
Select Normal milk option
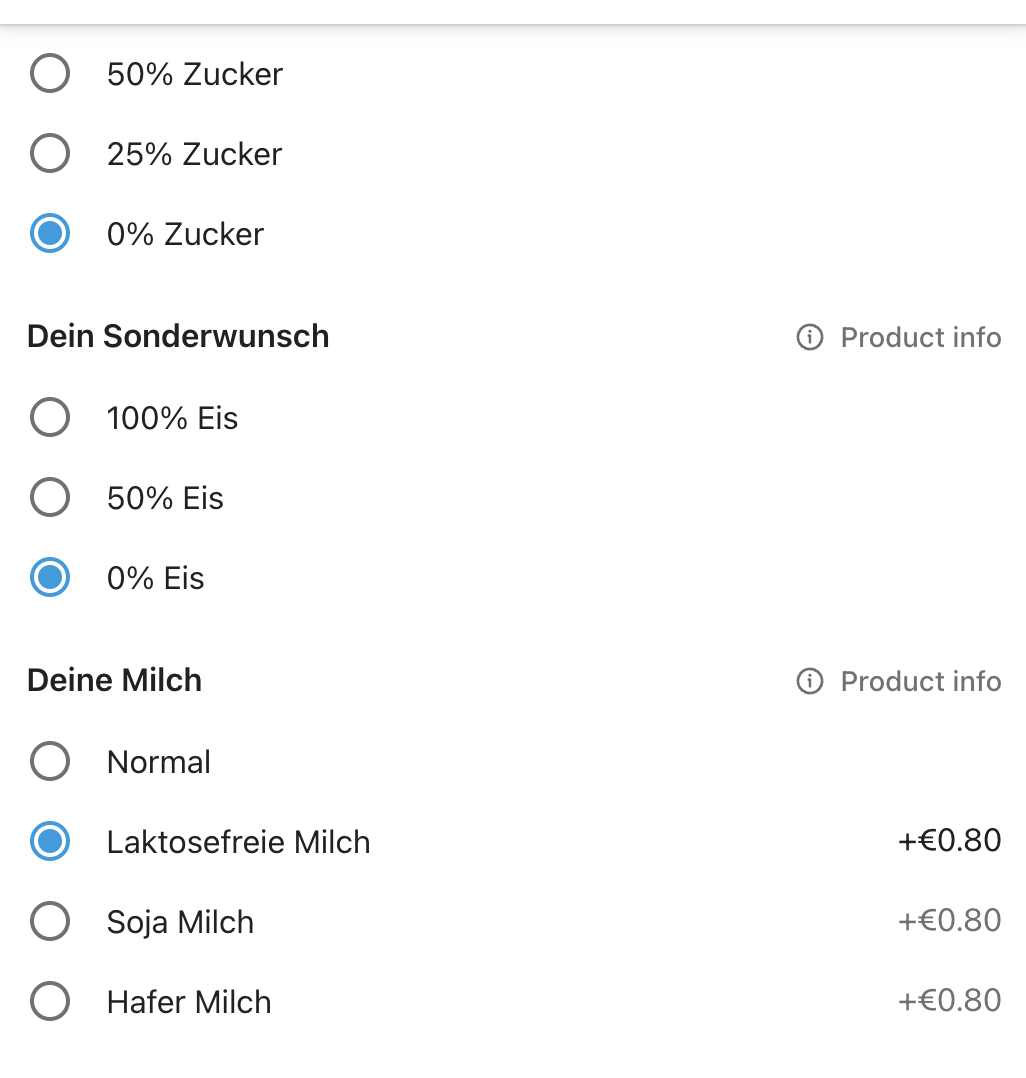(x=50, y=762)
